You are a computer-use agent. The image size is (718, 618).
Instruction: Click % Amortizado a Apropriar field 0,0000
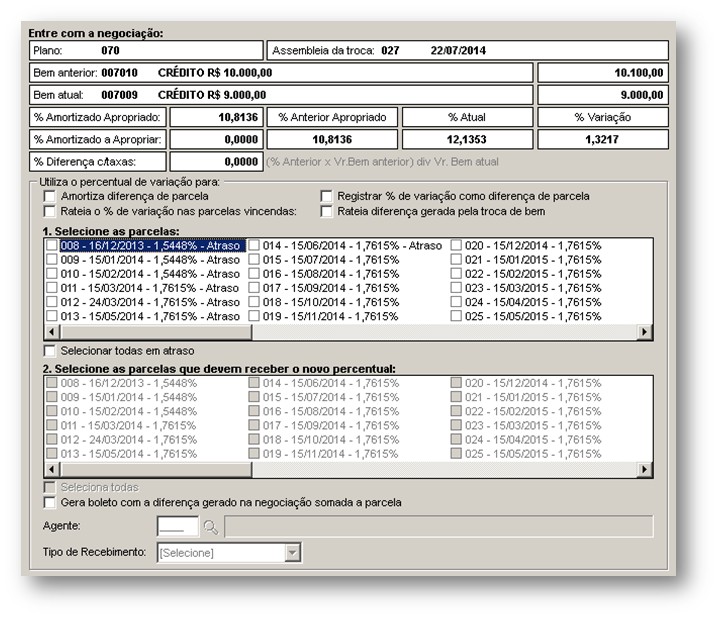(217, 140)
